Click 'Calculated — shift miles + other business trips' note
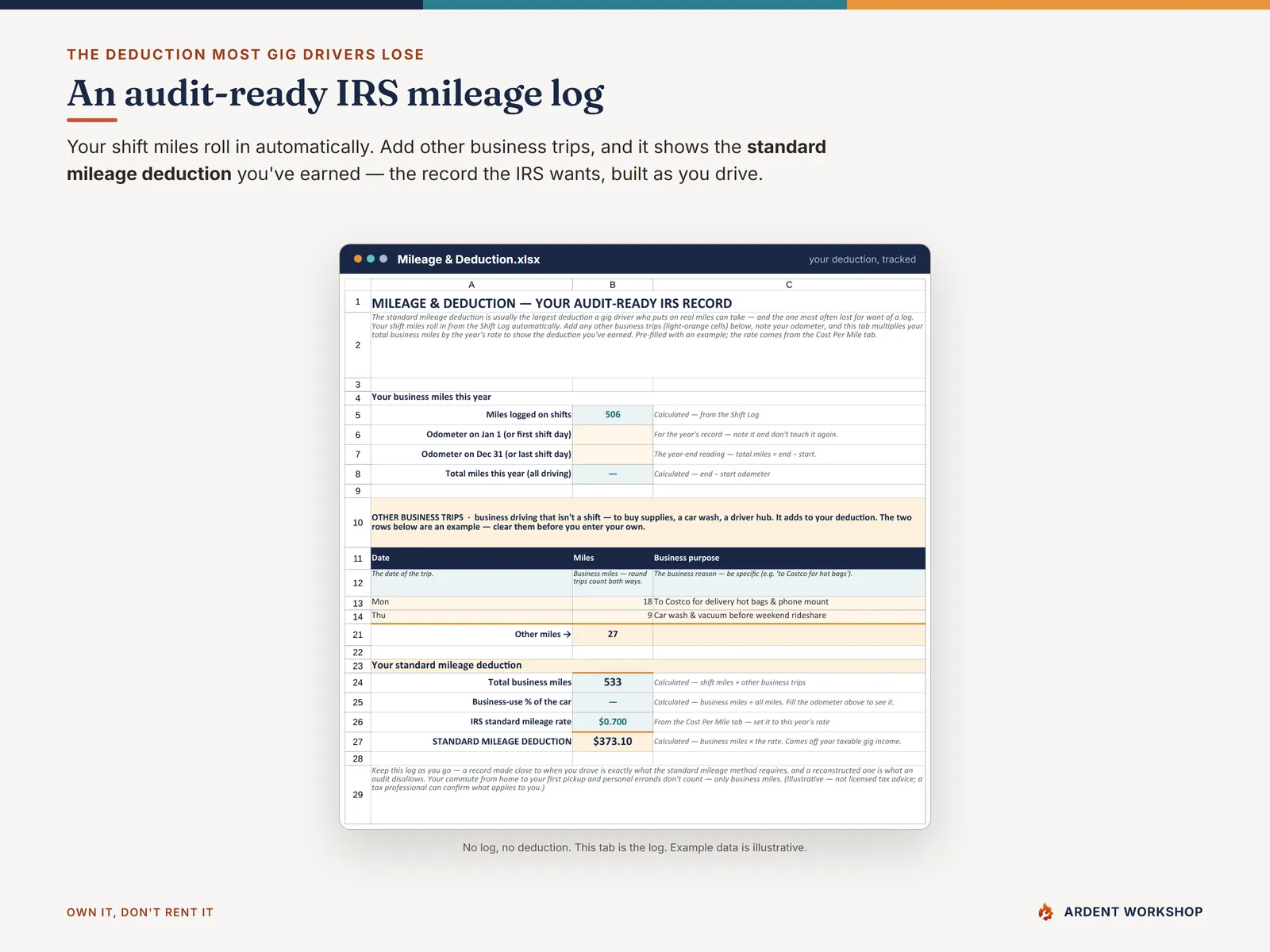The height and width of the screenshot is (952, 1270). point(729,682)
